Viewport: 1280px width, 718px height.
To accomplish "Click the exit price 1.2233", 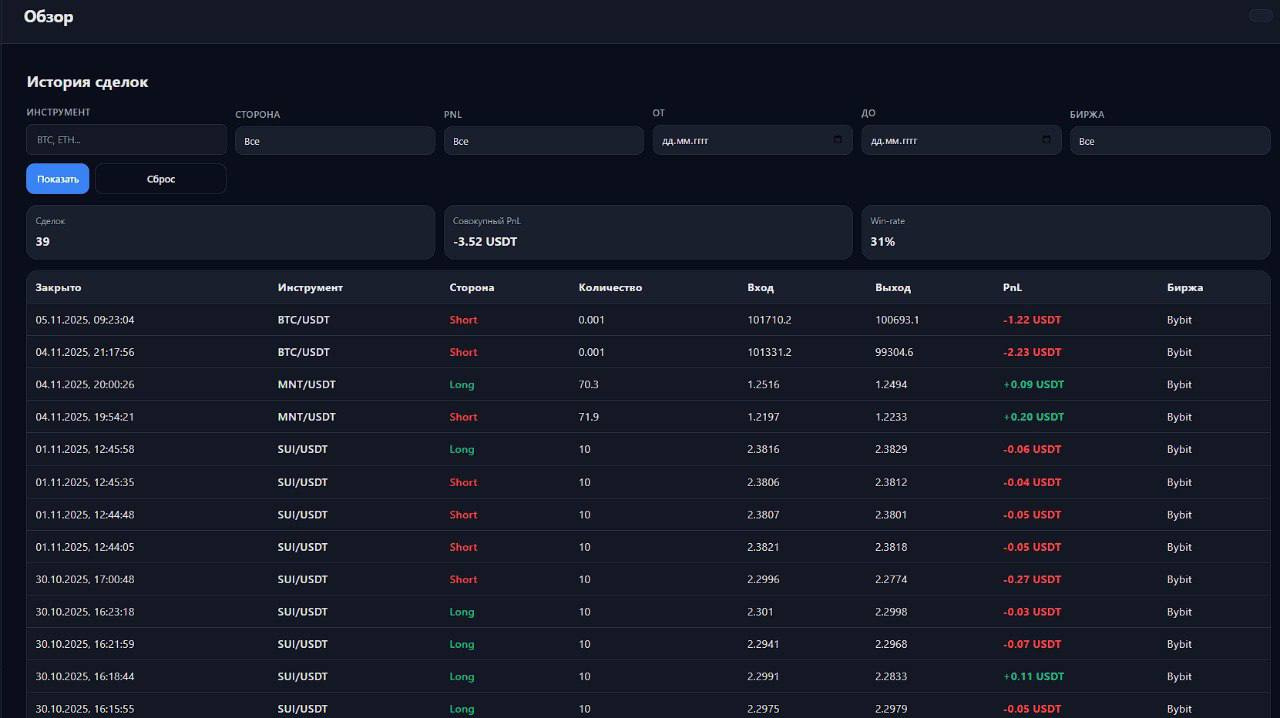I will (891, 417).
